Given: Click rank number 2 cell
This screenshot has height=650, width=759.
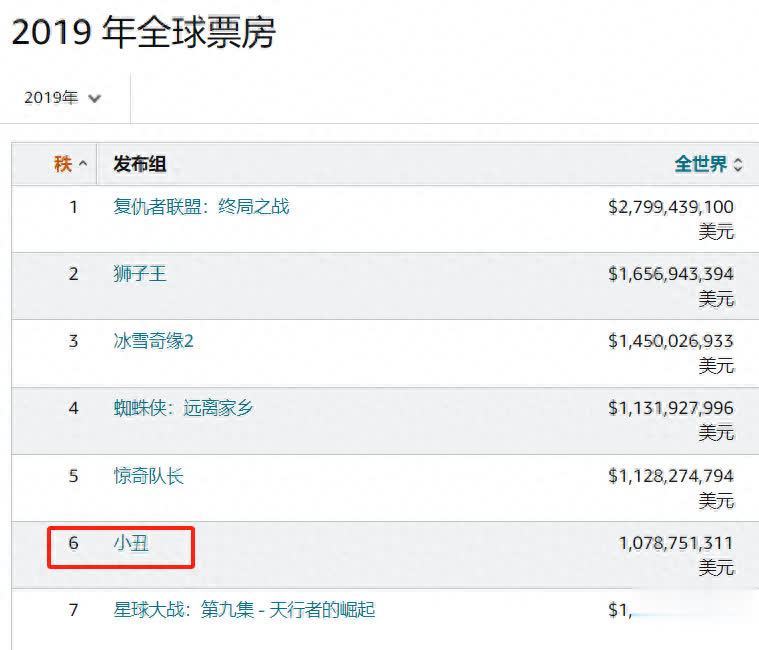Looking at the screenshot, I should (x=74, y=274).
